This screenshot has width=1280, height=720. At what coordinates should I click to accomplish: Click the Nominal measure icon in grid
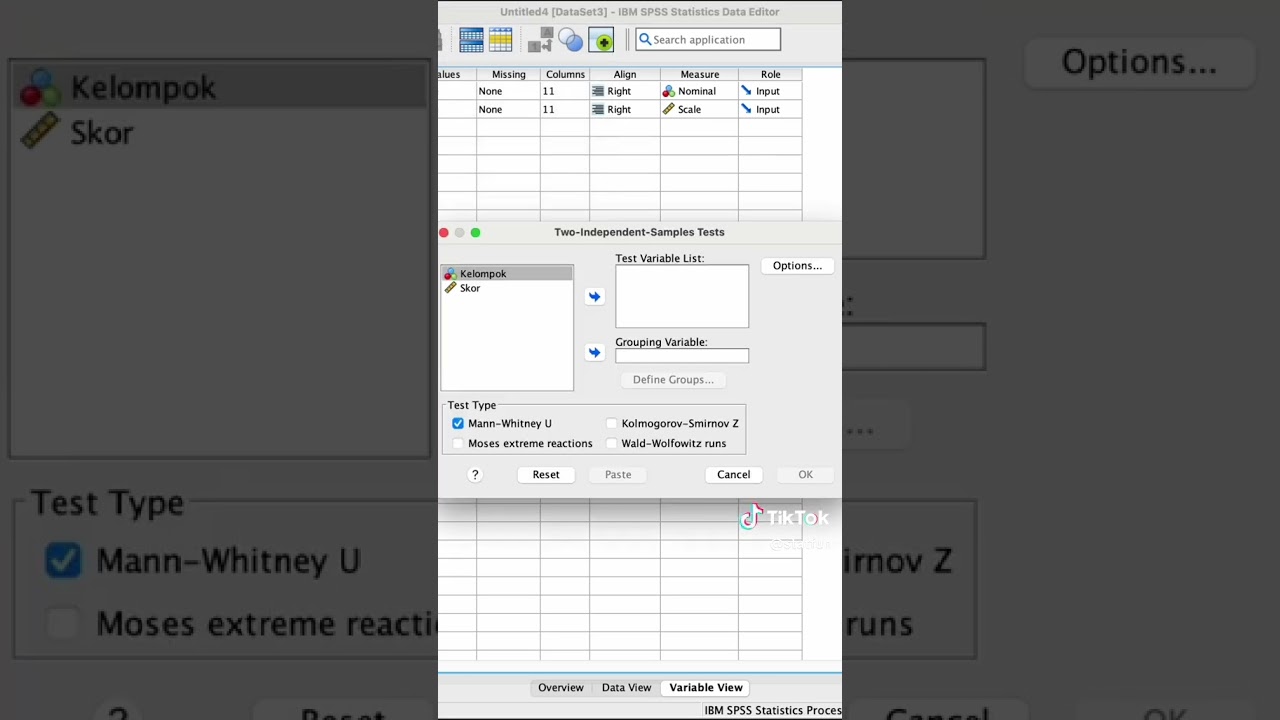(x=668, y=91)
